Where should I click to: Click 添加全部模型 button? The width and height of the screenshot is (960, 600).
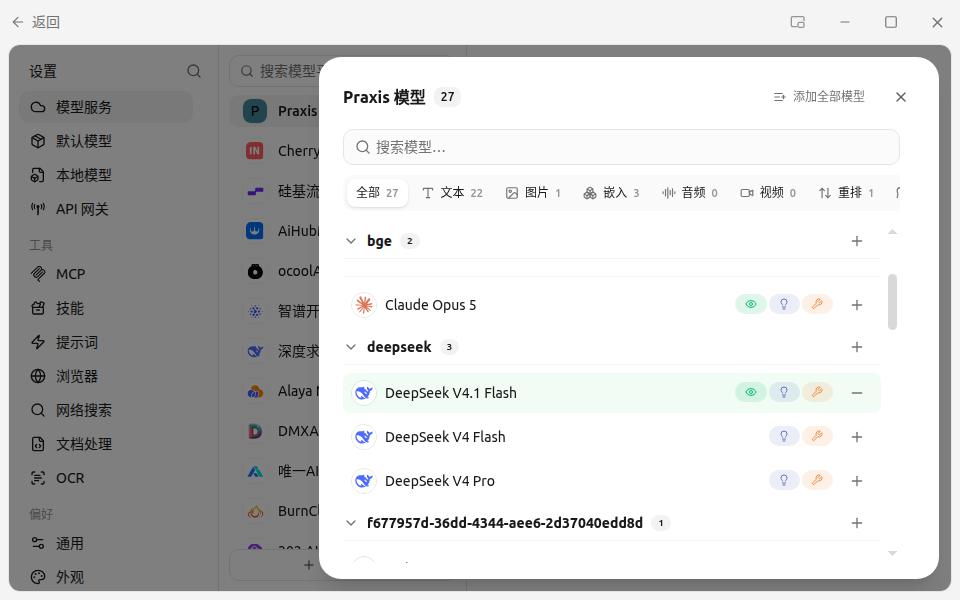819,97
